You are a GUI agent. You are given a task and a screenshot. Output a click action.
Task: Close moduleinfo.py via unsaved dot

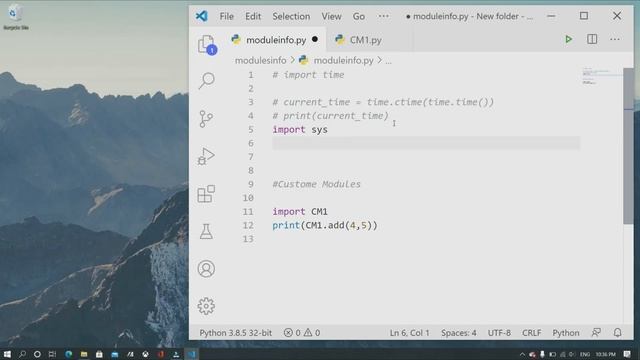[315, 40]
